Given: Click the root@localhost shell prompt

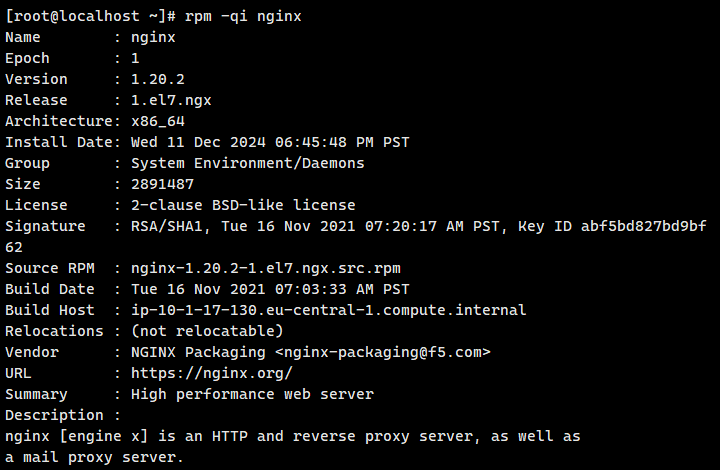Looking at the screenshot, I should click(90, 17).
